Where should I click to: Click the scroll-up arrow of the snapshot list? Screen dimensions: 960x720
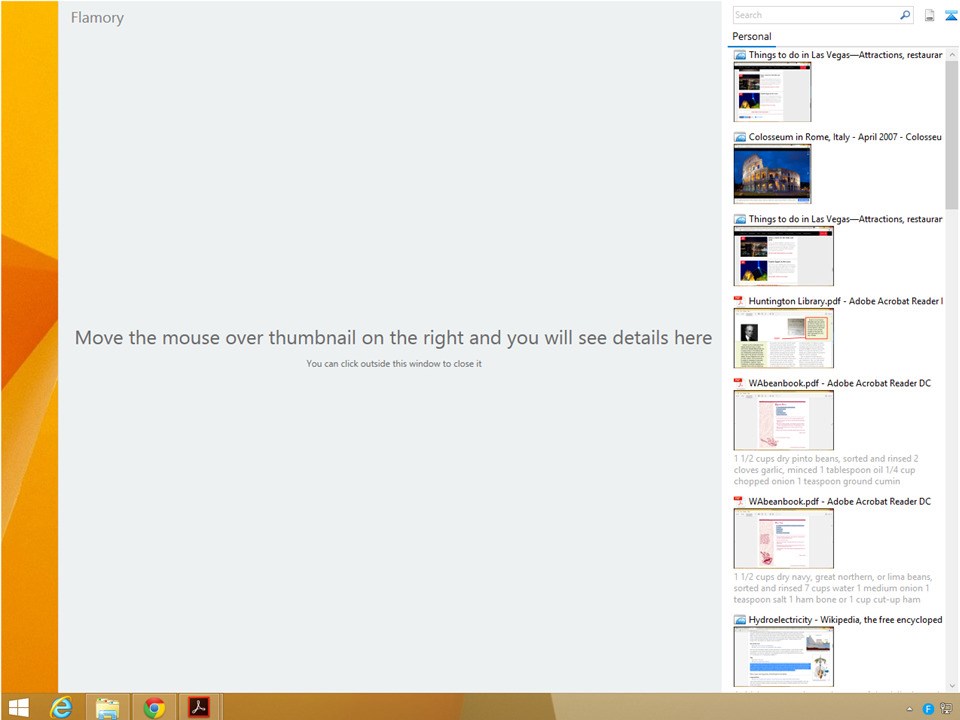point(951,54)
